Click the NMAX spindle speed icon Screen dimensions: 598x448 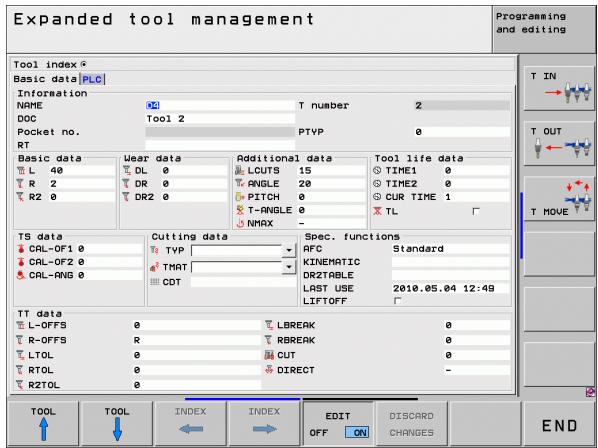point(240,223)
